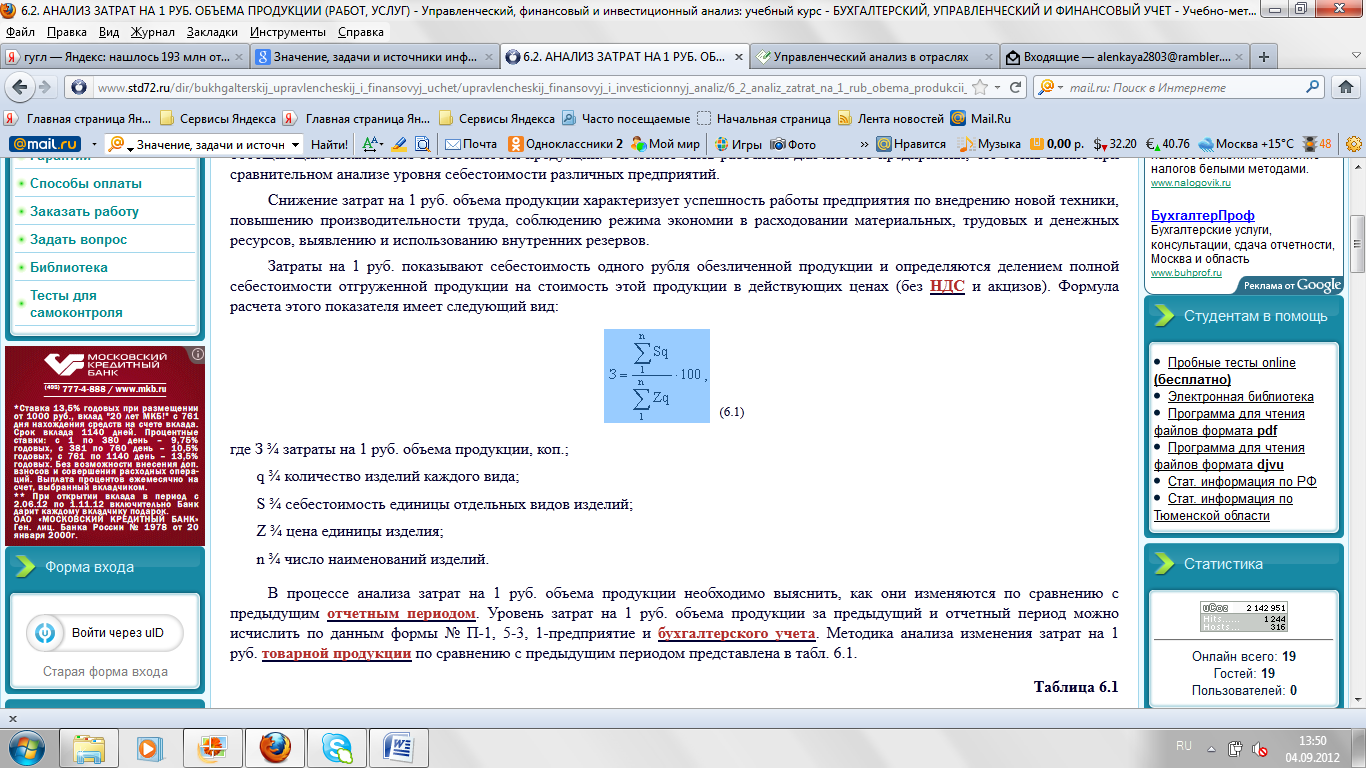Image resolution: width=1366 pixels, height=768 pixels.
Task: Click the Войти через uID button
Action: [105, 633]
